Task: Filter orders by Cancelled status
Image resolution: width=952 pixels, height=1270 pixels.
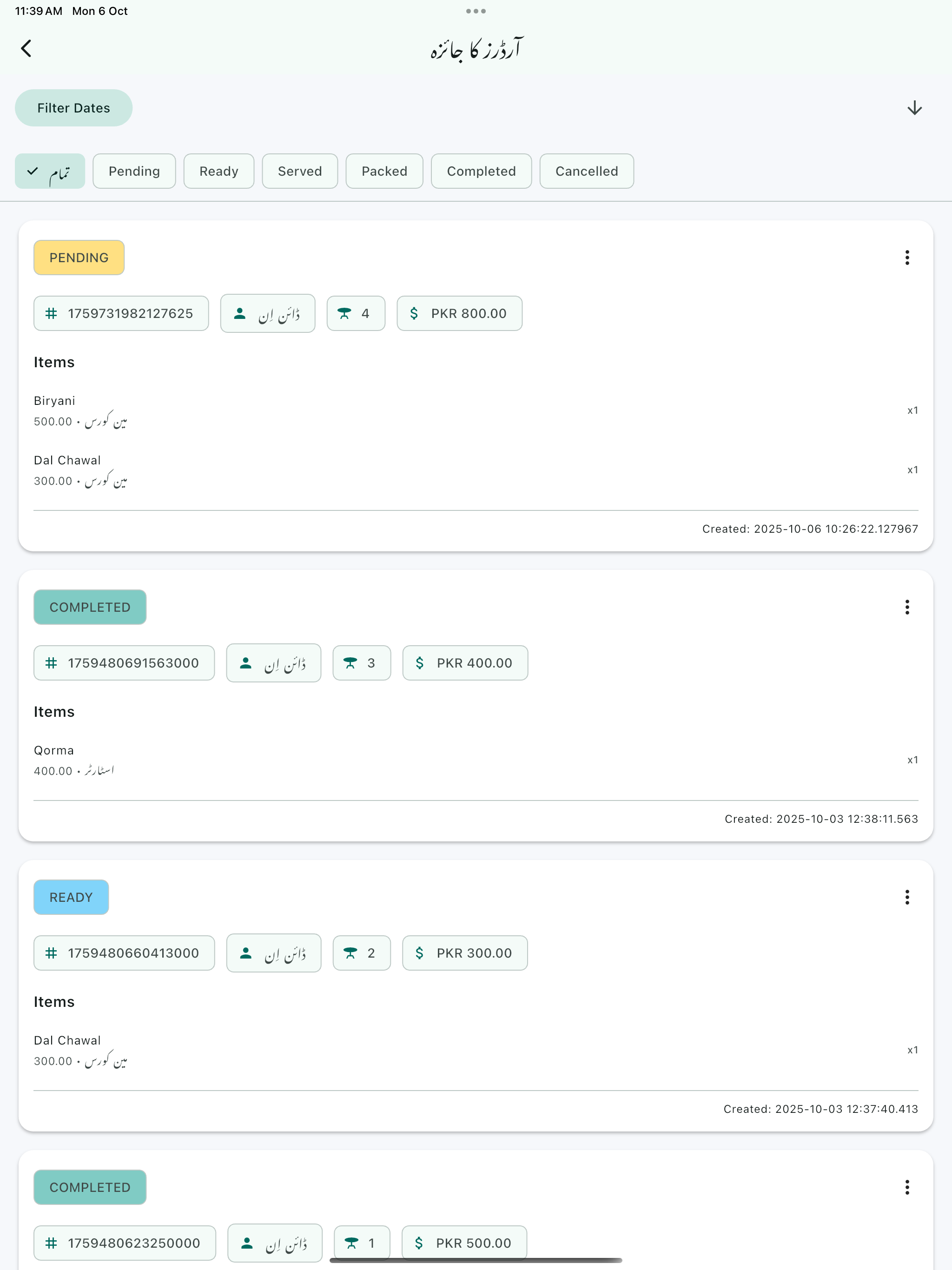Action: point(586,171)
